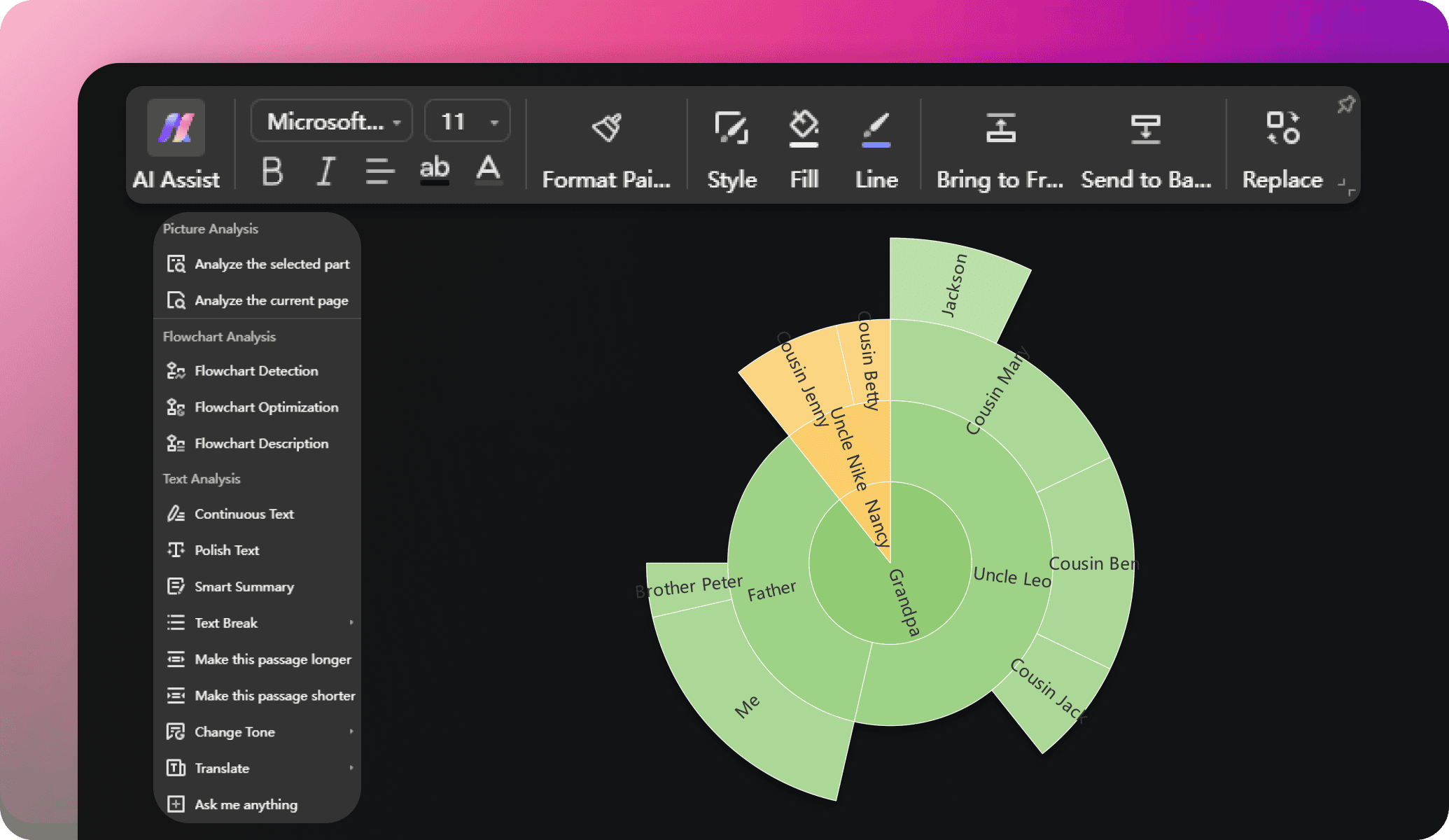Choose Make this passage longer
The width and height of the screenshot is (1449, 840).
click(258, 659)
